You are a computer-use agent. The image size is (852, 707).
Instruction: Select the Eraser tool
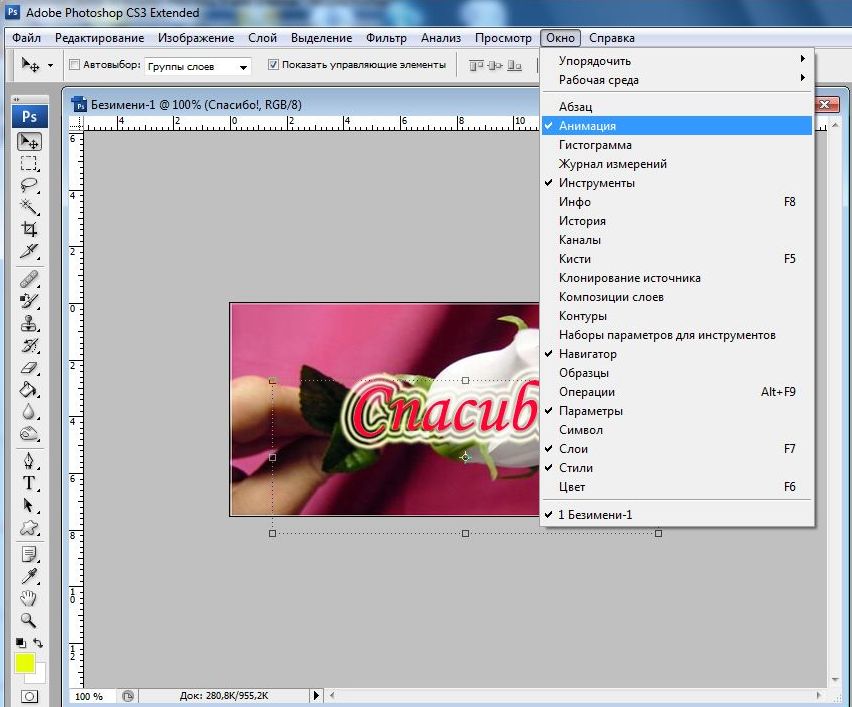click(x=29, y=368)
